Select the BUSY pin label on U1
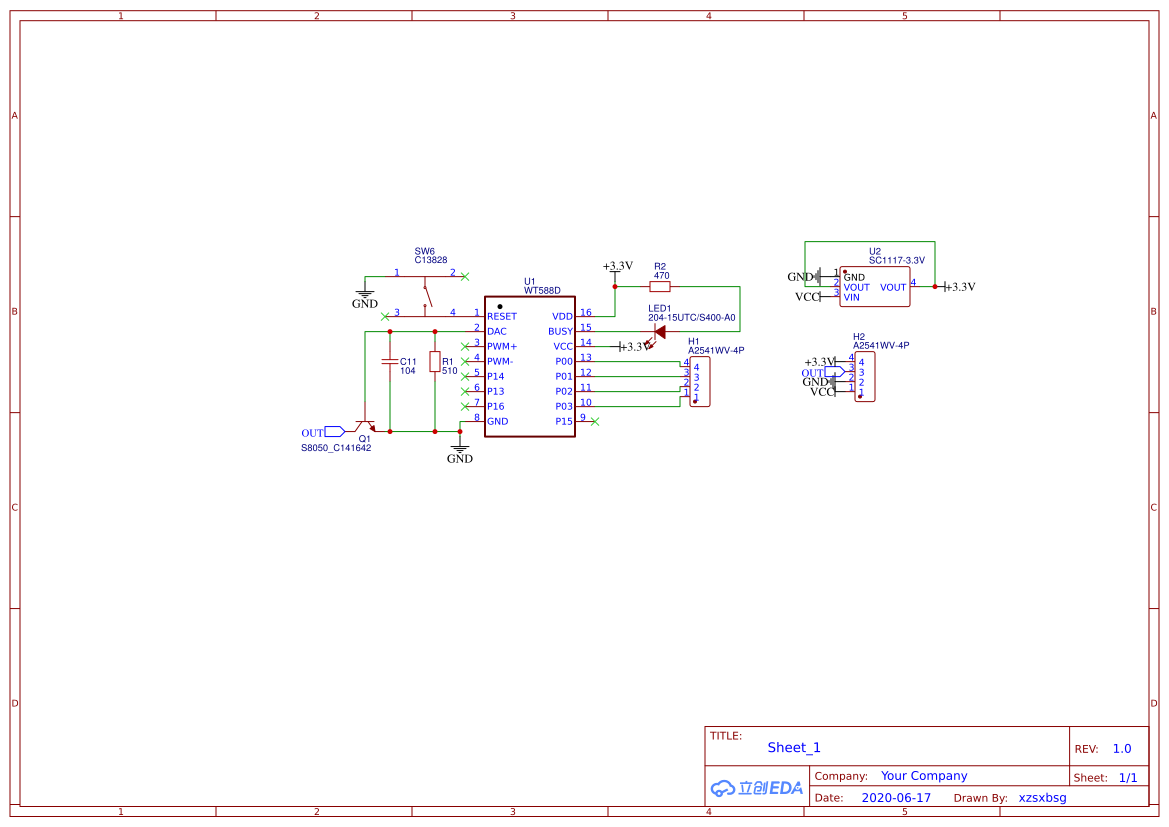Screen dimensions: 1169x827 coord(561,331)
